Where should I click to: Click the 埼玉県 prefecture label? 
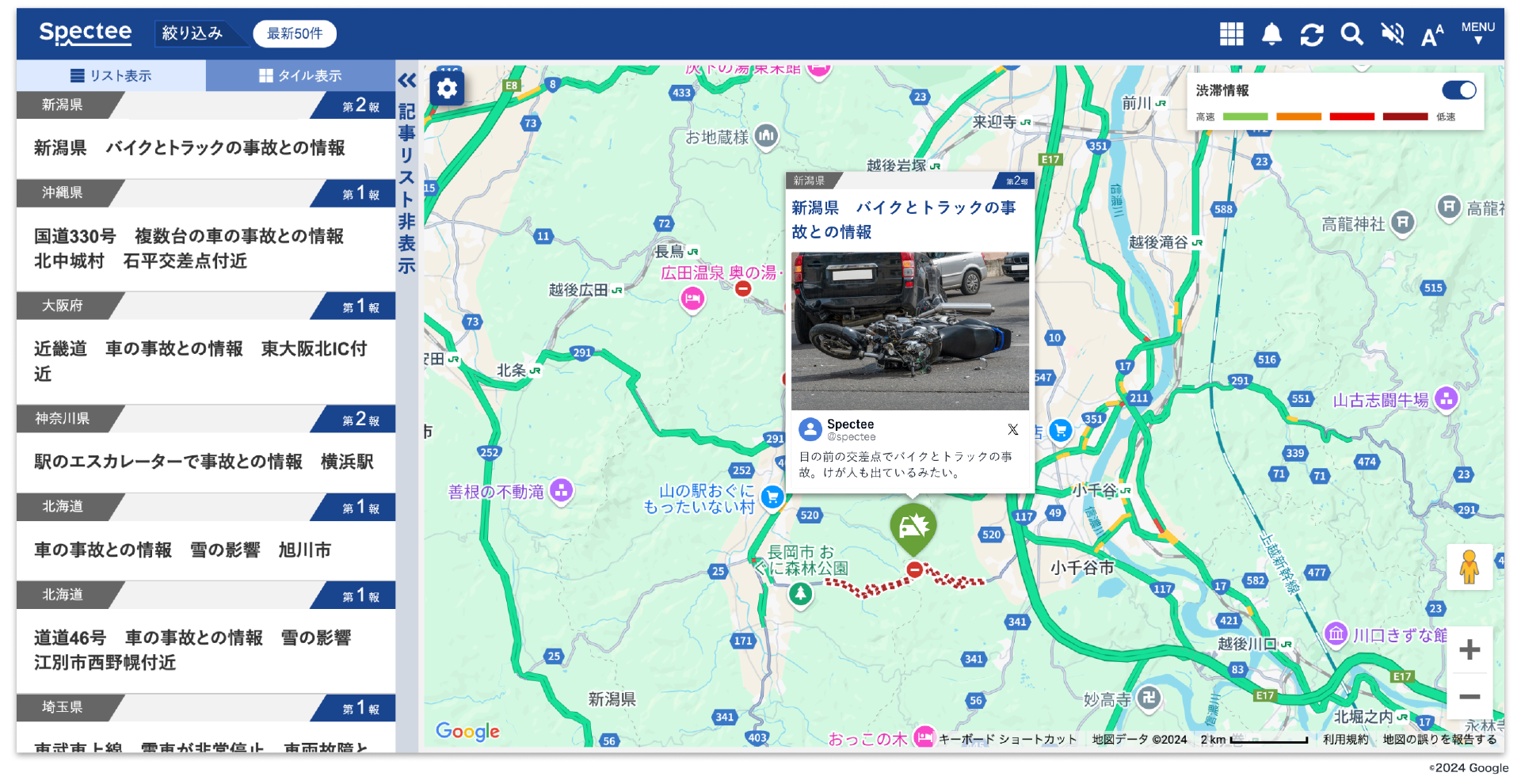(x=63, y=707)
